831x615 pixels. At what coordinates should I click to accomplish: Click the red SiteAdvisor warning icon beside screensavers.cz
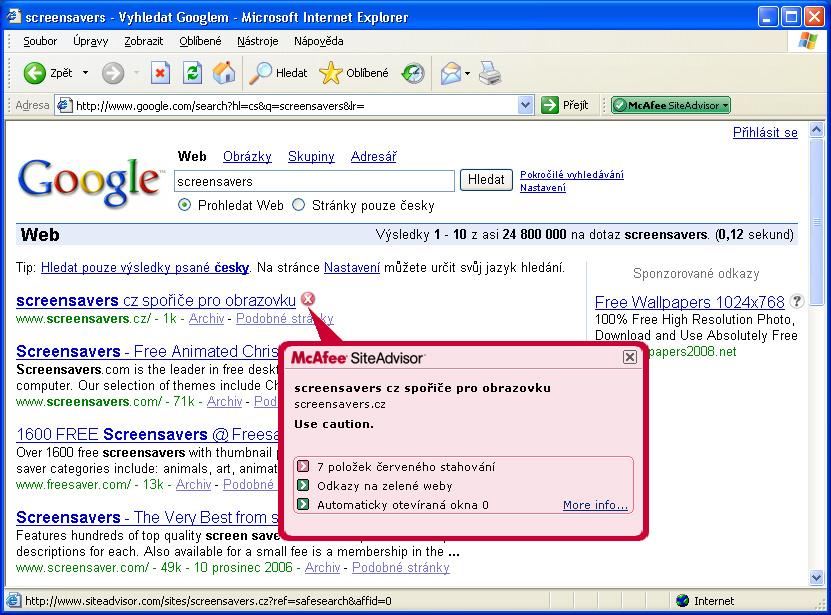[307, 299]
